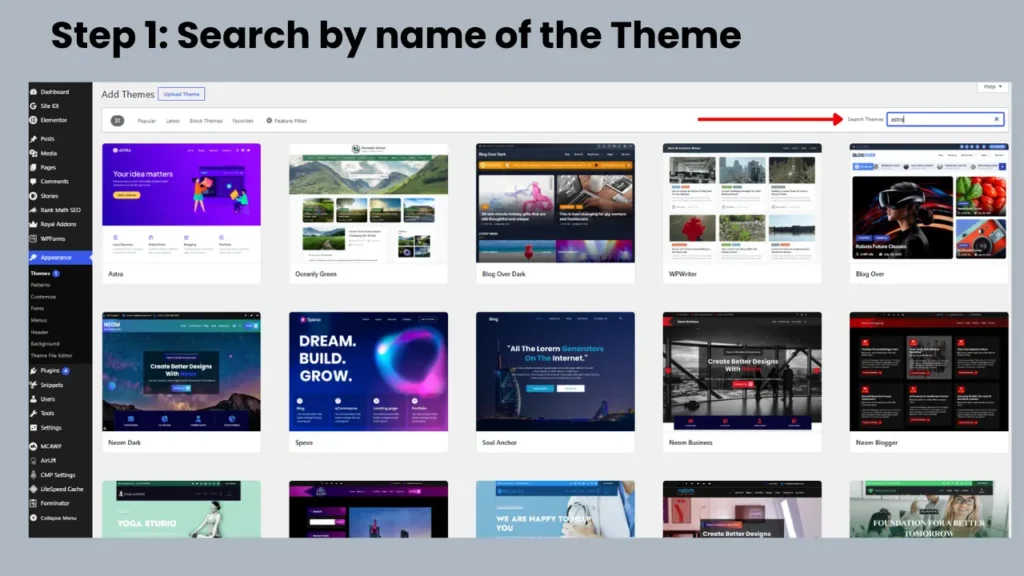Image resolution: width=1024 pixels, height=576 pixels.
Task: Click the Upload Theme button
Action: (182, 94)
